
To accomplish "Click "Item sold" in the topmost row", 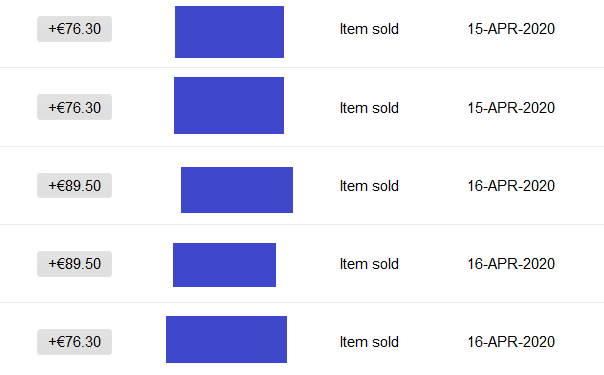I will pyautogui.click(x=369, y=29).
